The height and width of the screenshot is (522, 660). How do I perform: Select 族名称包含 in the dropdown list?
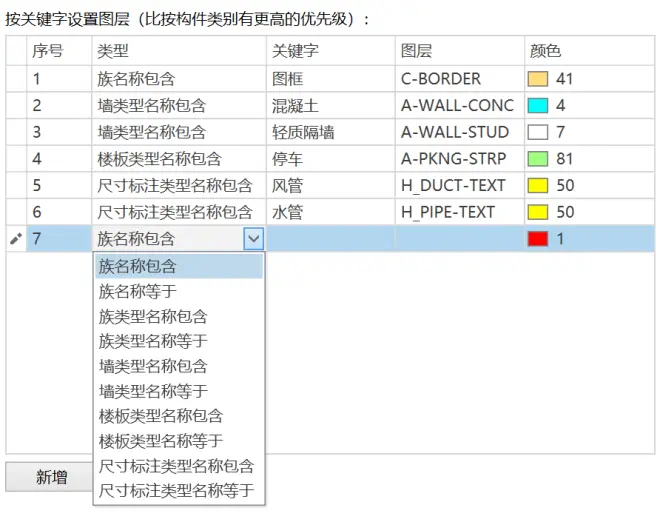pyautogui.click(x=179, y=266)
